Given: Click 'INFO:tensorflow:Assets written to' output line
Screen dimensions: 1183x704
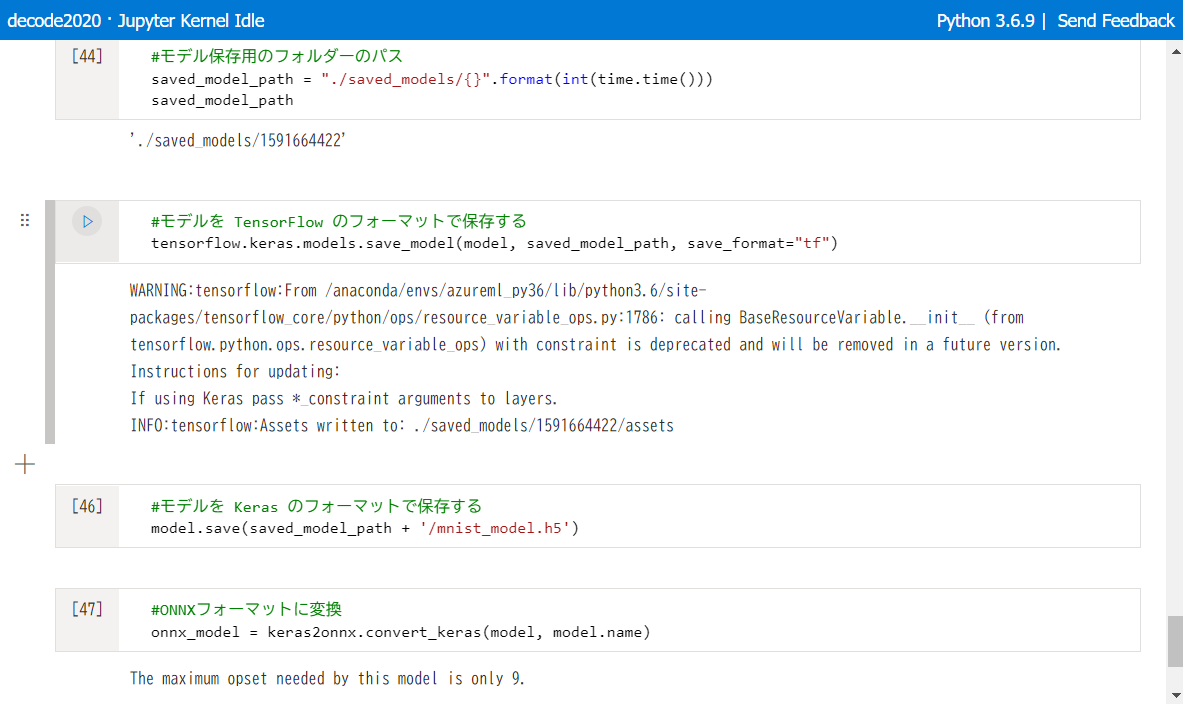Looking at the screenshot, I should click(402, 426).
